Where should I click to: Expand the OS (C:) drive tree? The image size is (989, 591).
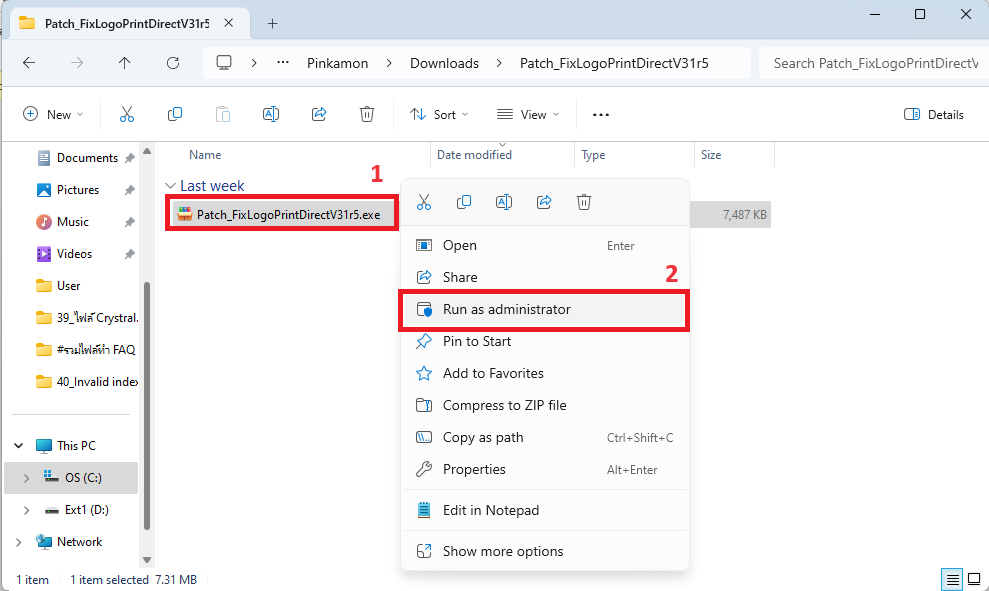tap(27, 478)
